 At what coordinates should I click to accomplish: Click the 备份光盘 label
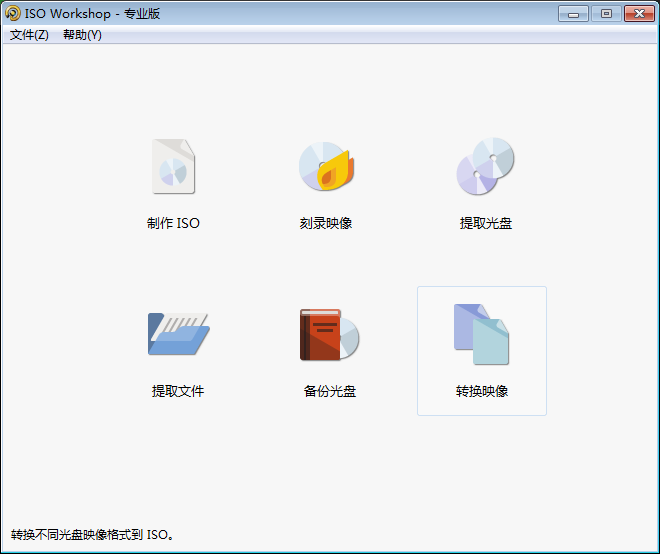330,391
